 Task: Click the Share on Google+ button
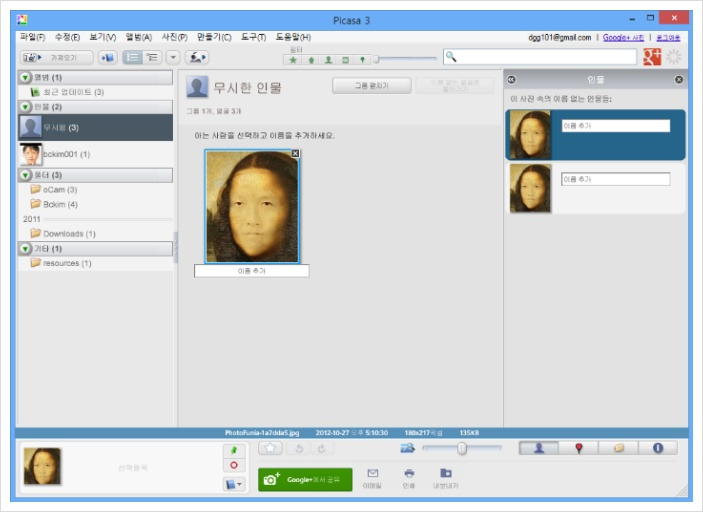pyautogui.click(x=305, y=480)
